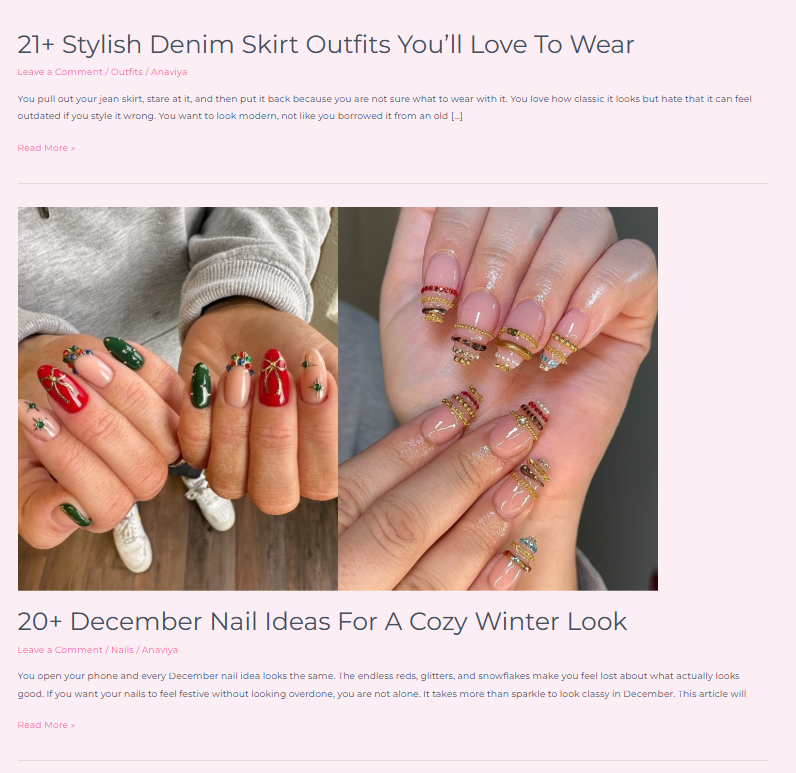The width and height of the screenshot is (796, 773).
Task: Open the 21+ Stylish Denim Skirt Outfits post title
Action: click(325, 44)
